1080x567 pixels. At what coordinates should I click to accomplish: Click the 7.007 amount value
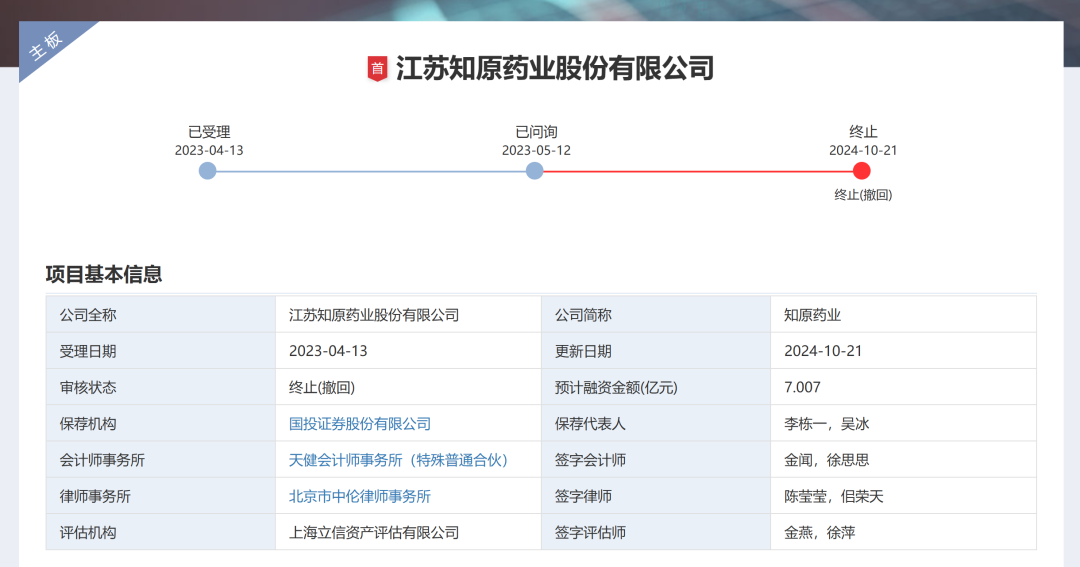click(802, 387)
